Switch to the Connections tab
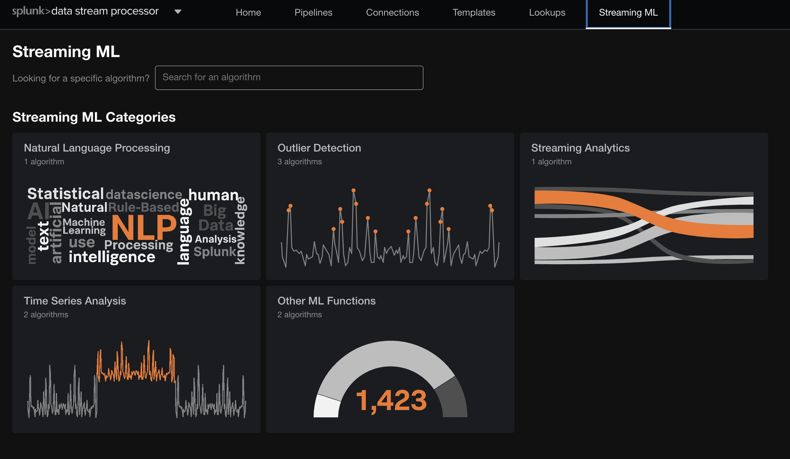This screenshot has width=790, height=459. (x=392, y=13)
